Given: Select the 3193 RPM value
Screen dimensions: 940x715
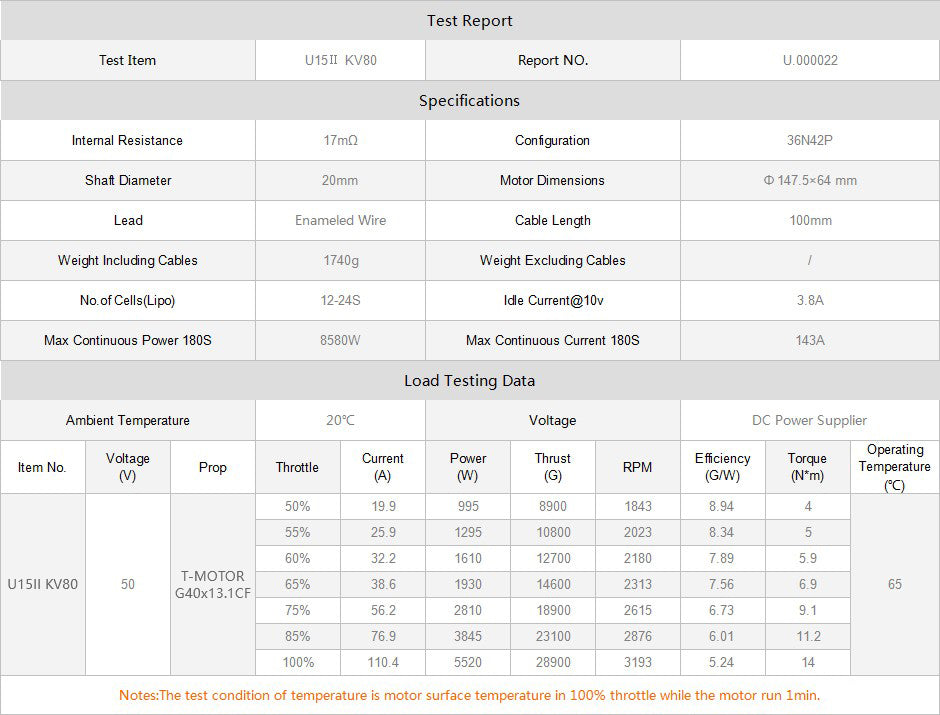Looking at the screenshot, I should point(638,662).
